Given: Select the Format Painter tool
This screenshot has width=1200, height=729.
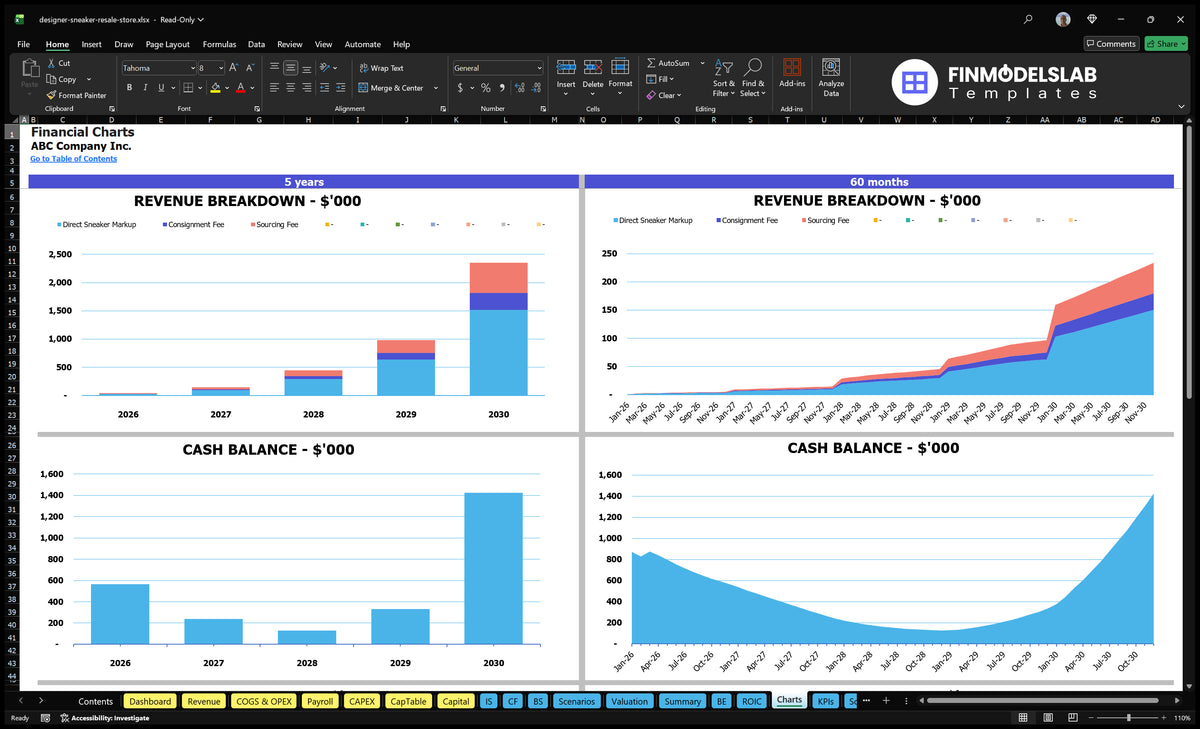Looking at the screenshot, I should click(76, 95).
